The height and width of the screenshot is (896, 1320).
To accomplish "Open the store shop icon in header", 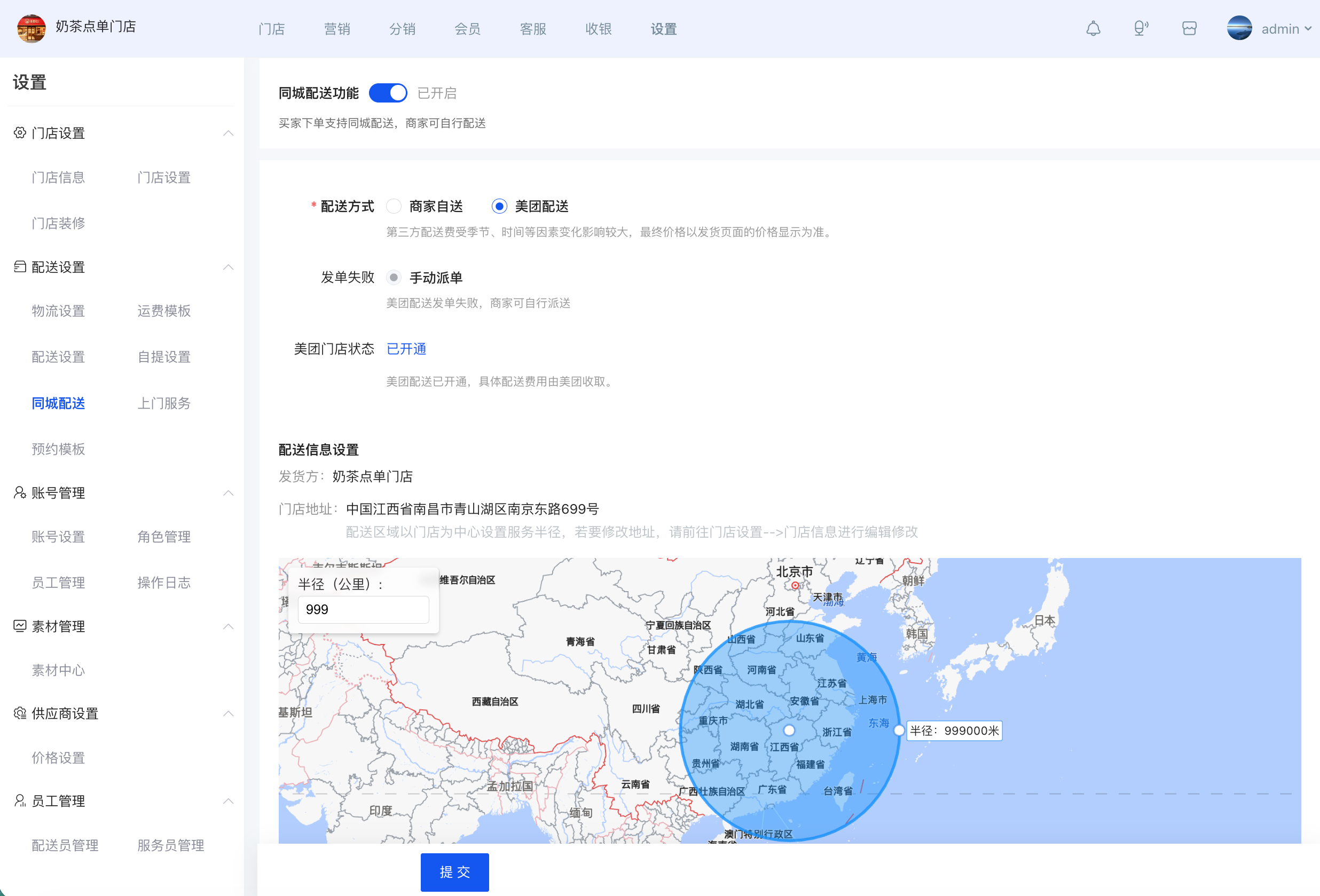I will coord(1189,28).
